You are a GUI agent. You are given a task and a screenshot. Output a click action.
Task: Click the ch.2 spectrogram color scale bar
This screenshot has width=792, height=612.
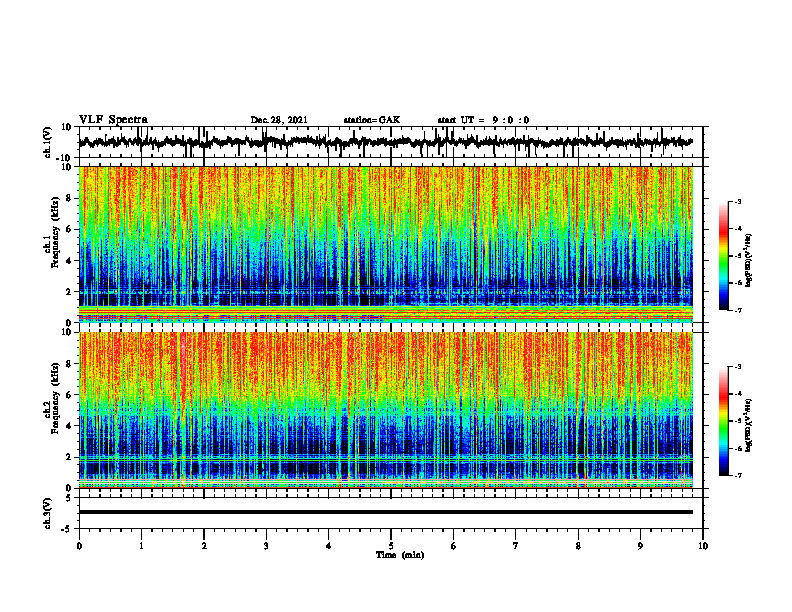point(724,421)
